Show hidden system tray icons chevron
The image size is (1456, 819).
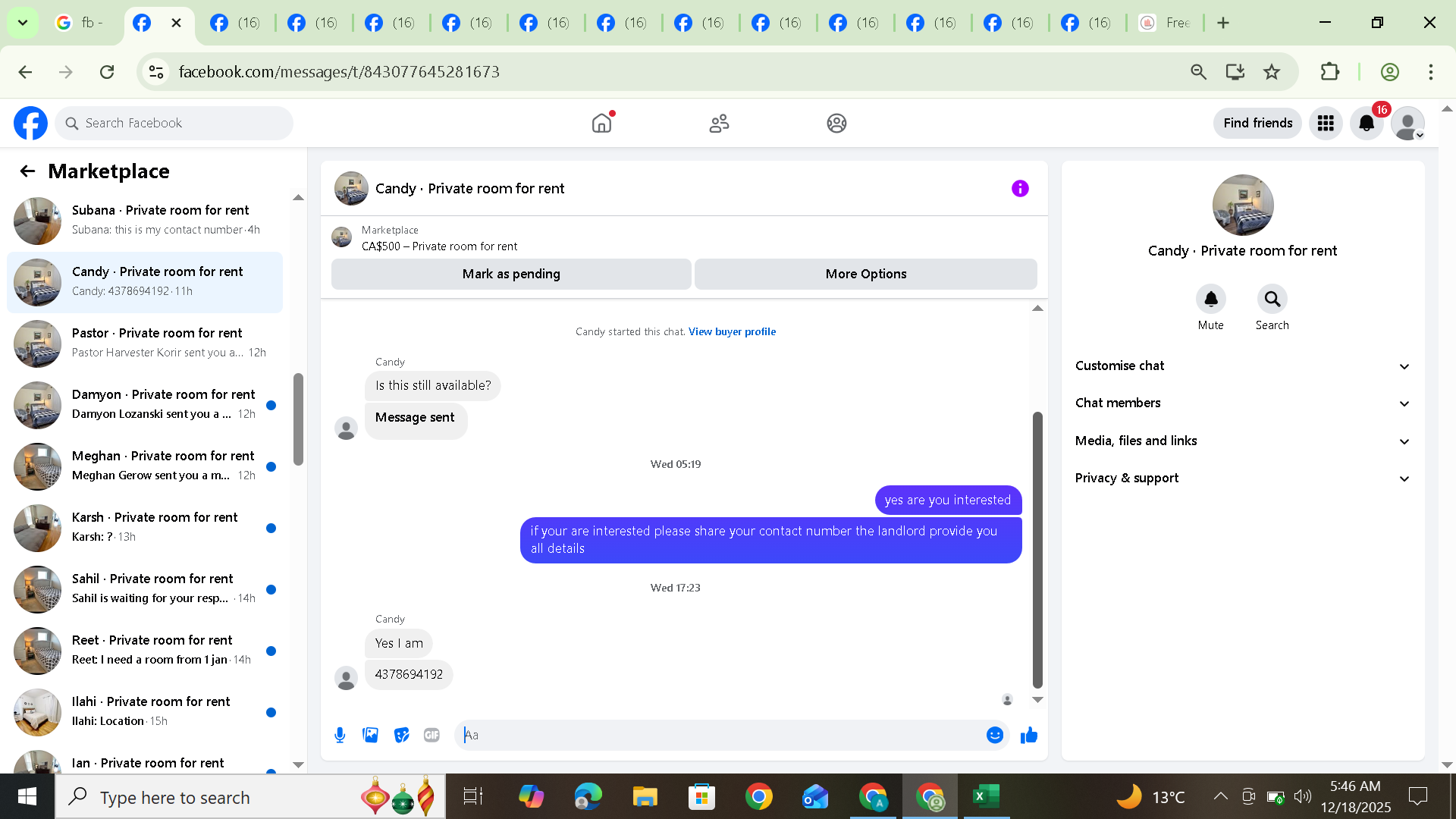pyautogui.click(x=1220, y=796)
